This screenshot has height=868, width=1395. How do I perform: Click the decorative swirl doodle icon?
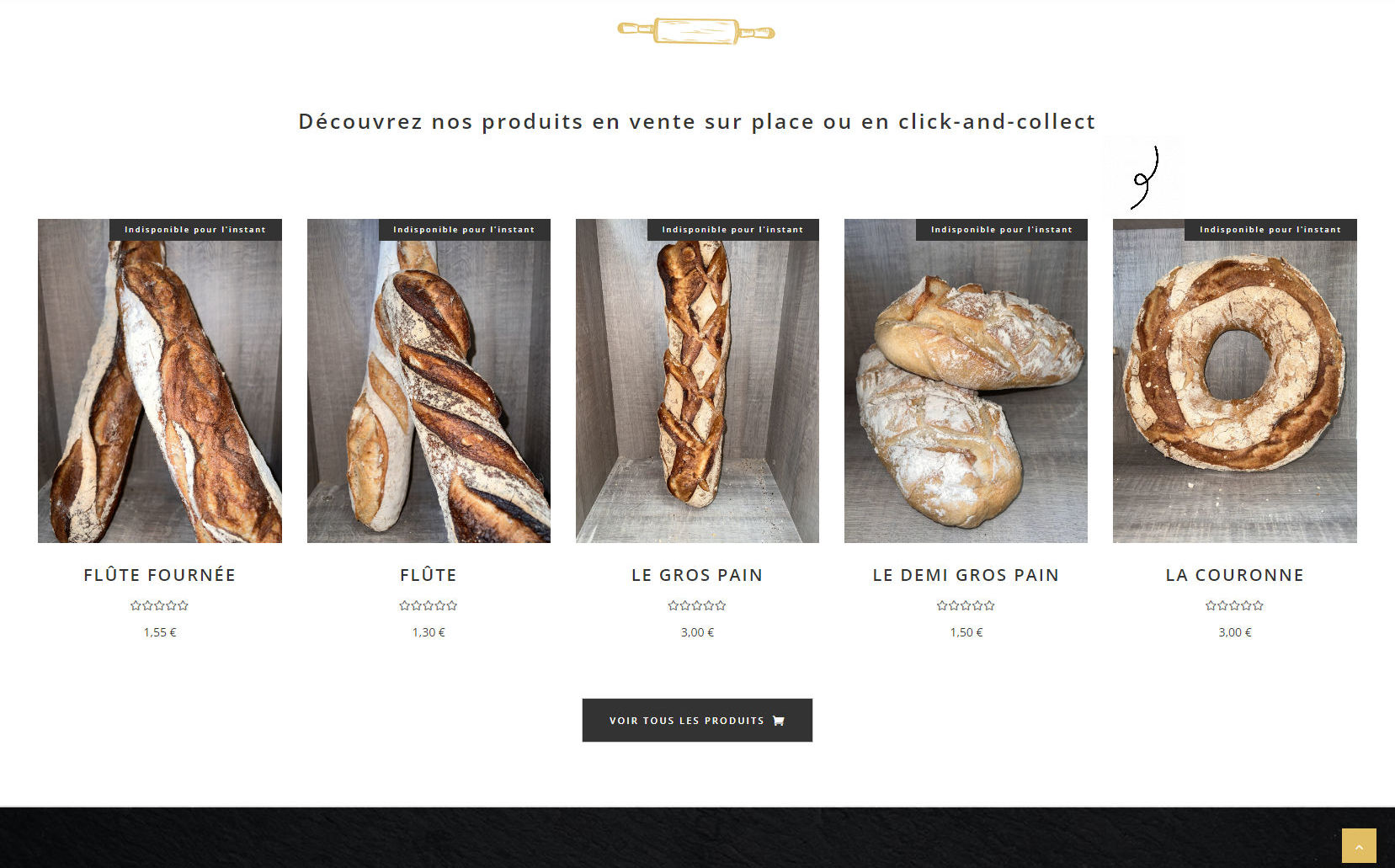(x=1144, y=177)
